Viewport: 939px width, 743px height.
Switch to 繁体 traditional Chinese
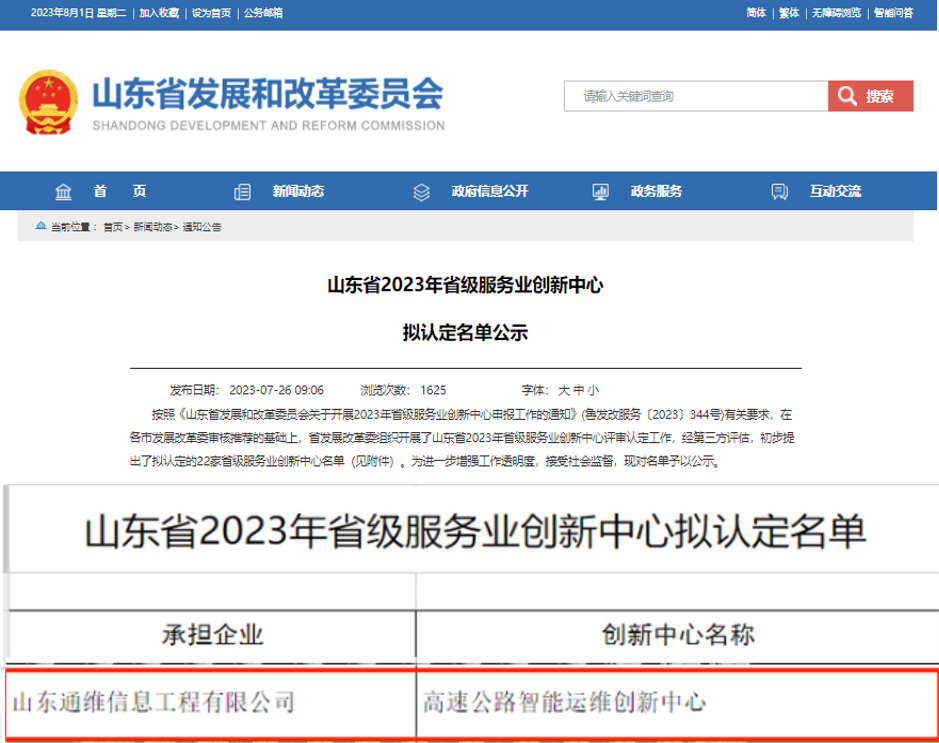(x=789, y=13)
